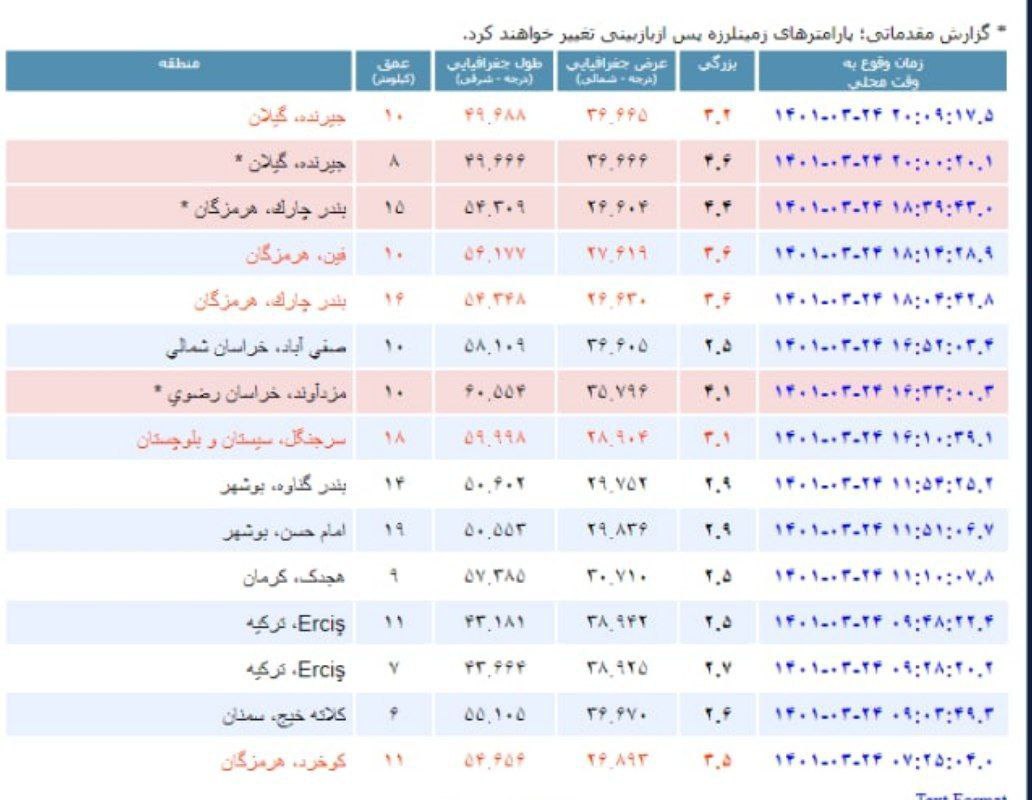Viewport: 1032px width, 800px height.
Task: Click the longitude value ۵۷.۳۸۵
Action: click(x=494, y=577)
